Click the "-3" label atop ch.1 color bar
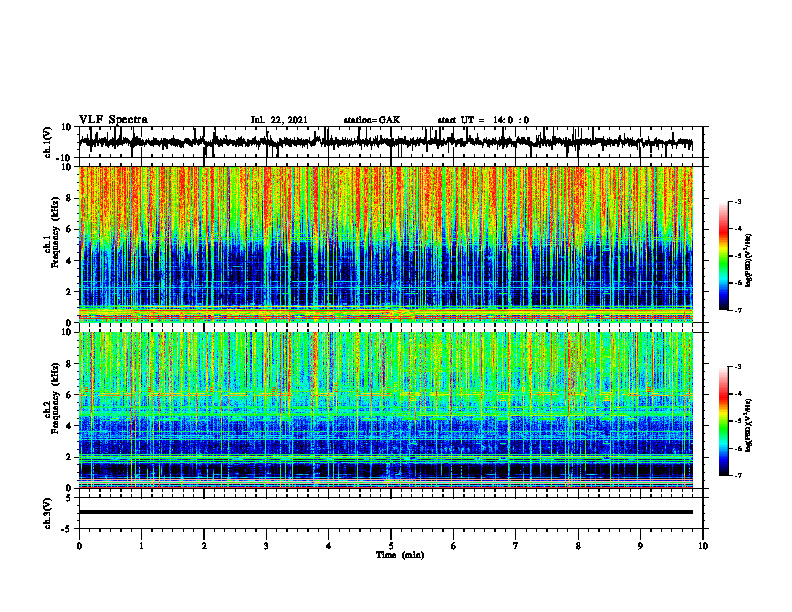Screen dimensions: 792x612 (x=737, y=201)
